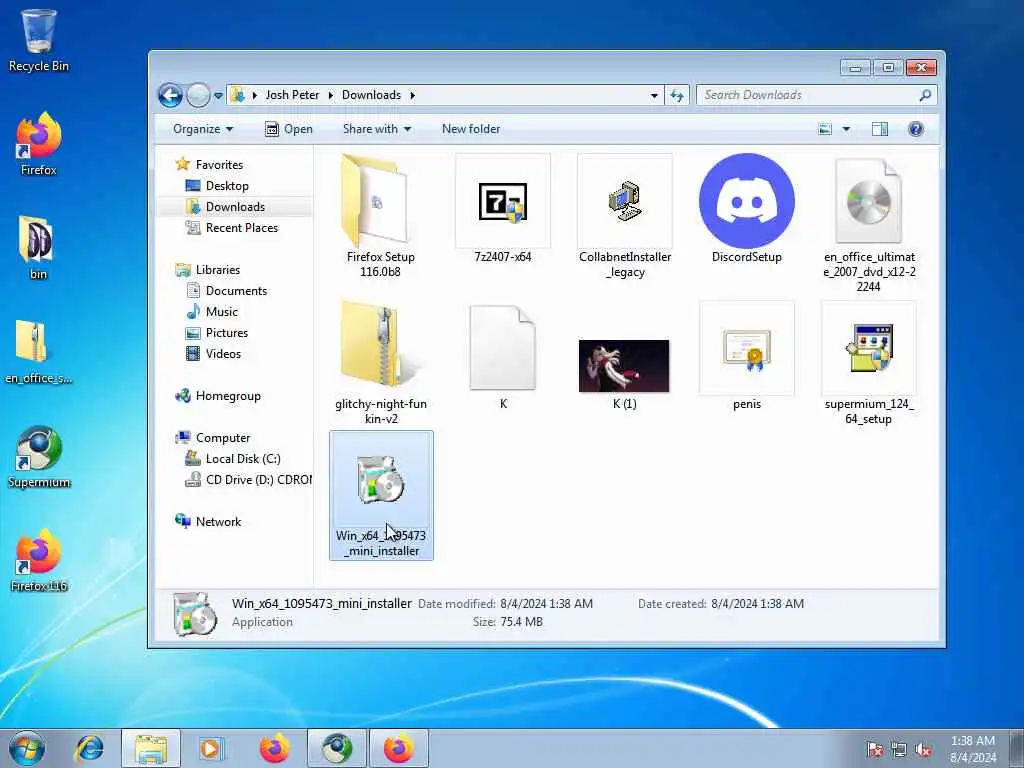Expand the view options dropdown arrow

click(846, 129)
